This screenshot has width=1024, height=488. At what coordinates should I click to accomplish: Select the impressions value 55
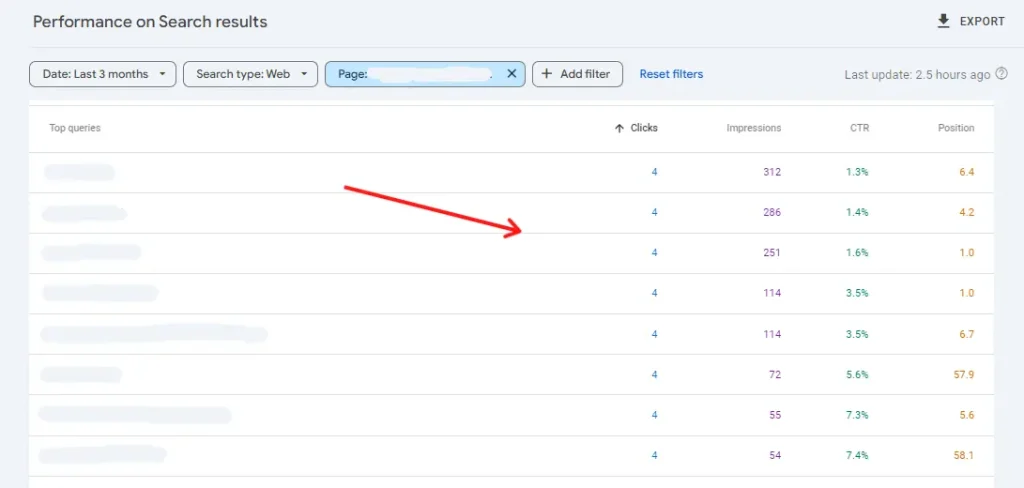coord(775,415)
